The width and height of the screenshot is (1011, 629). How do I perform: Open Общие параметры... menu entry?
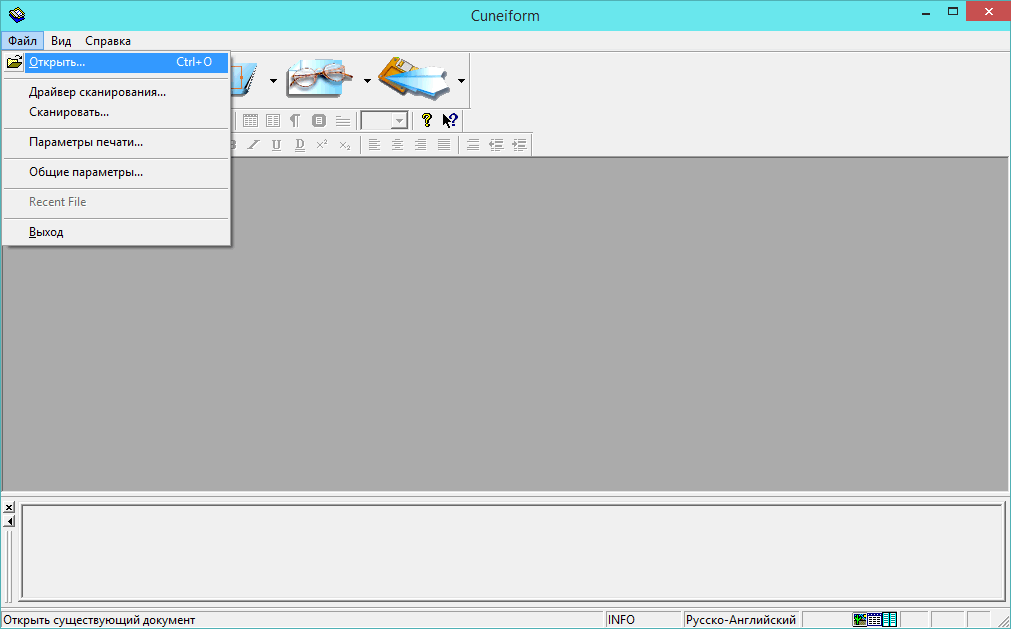pyautogui.click(x=117, y=173)
